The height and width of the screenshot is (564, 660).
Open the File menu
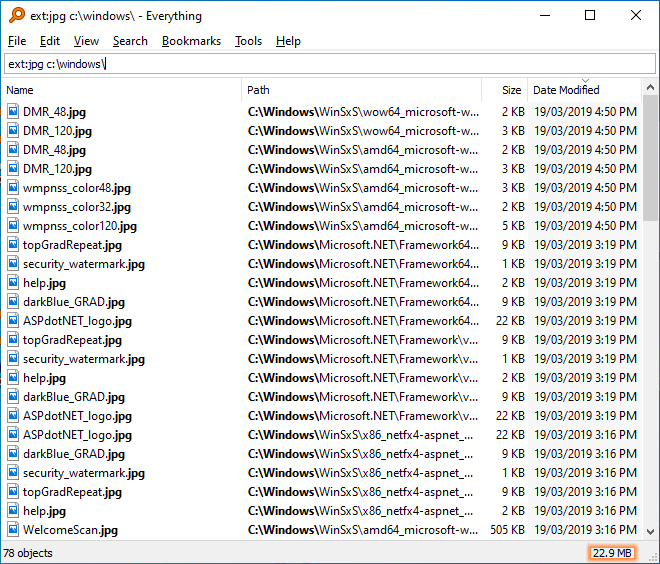pos(17,41)
